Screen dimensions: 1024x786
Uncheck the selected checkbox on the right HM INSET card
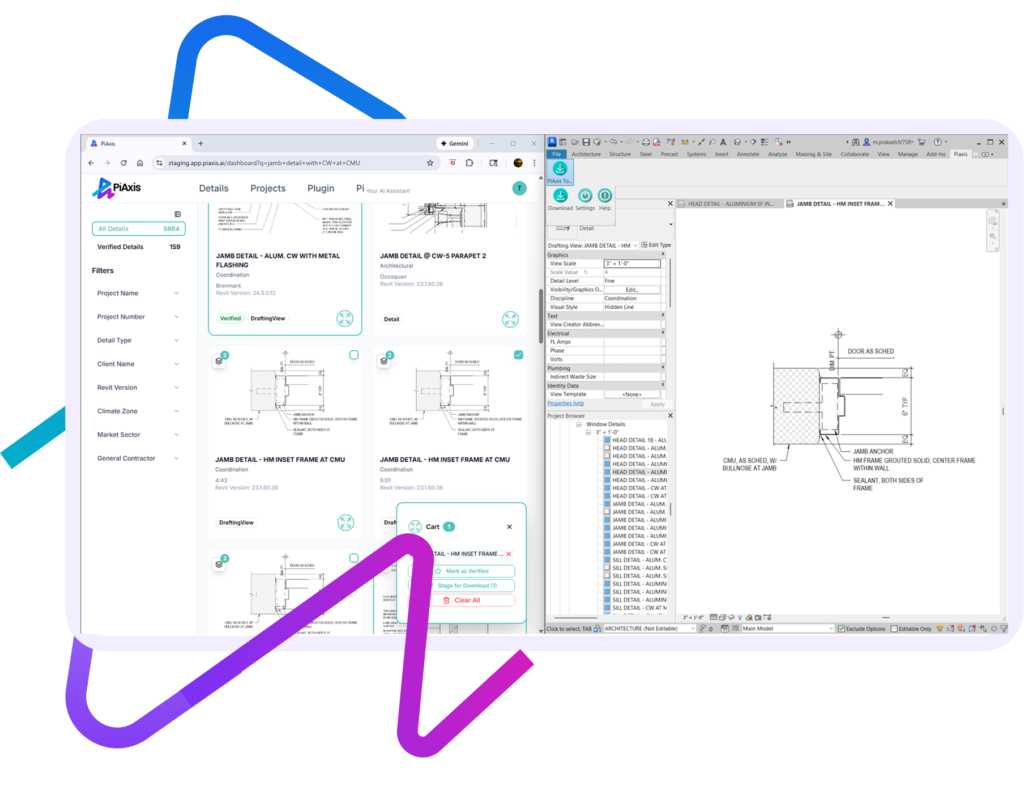point(518,355)
